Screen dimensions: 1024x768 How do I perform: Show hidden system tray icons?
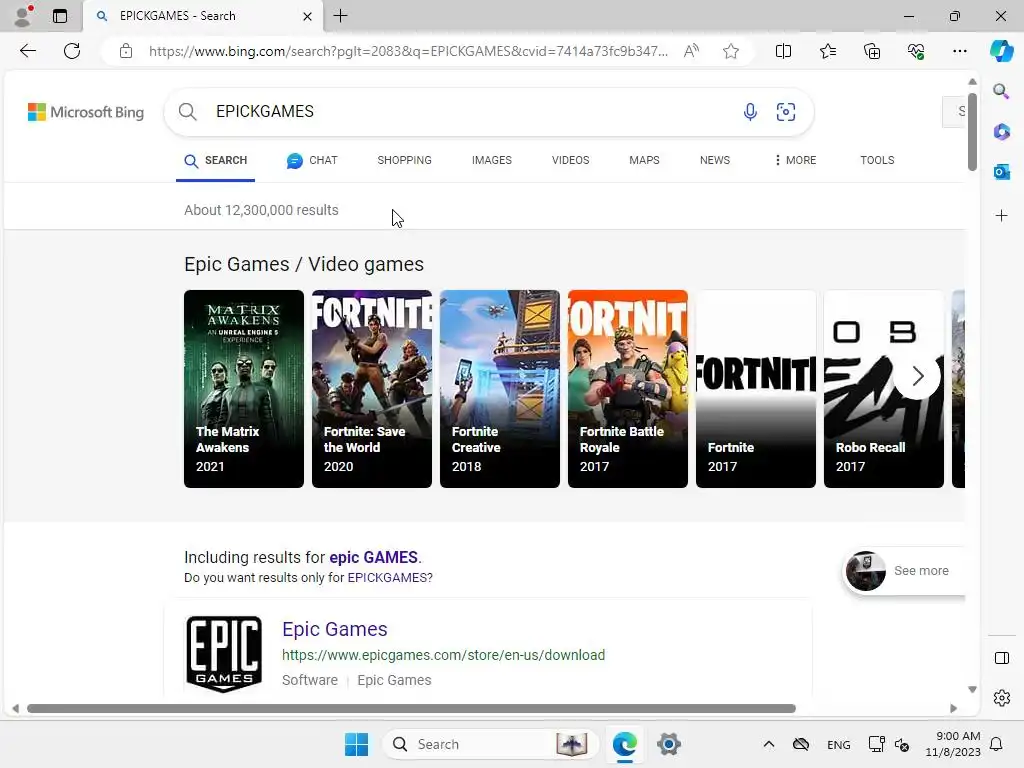[769, 744]
